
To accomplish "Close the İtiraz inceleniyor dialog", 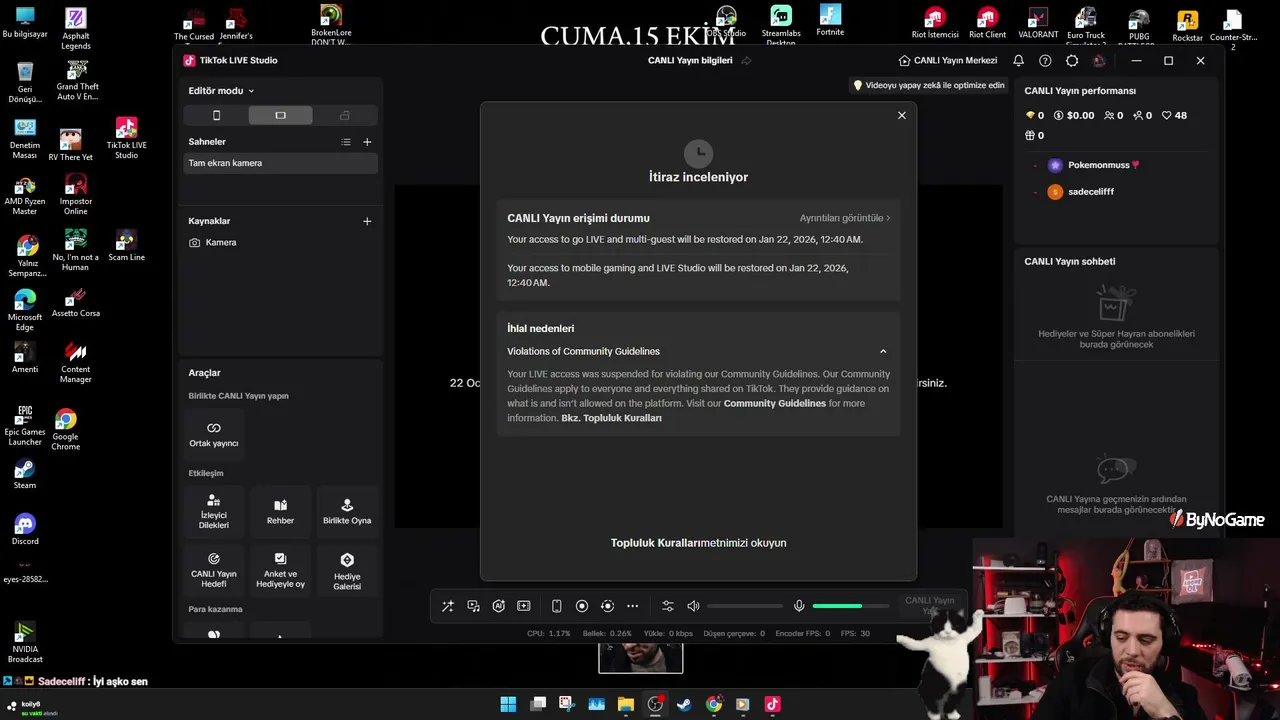I will coord(901,115).
